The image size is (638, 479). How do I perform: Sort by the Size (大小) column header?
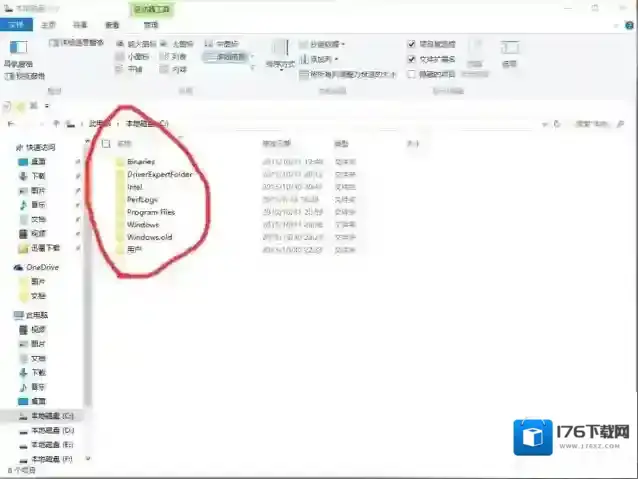click(412, 143)
